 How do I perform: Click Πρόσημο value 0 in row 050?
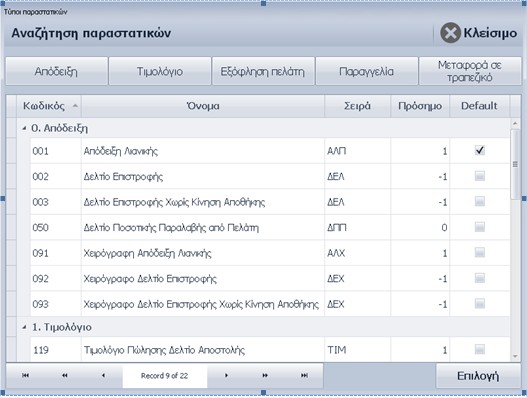[x=420, y=228]
